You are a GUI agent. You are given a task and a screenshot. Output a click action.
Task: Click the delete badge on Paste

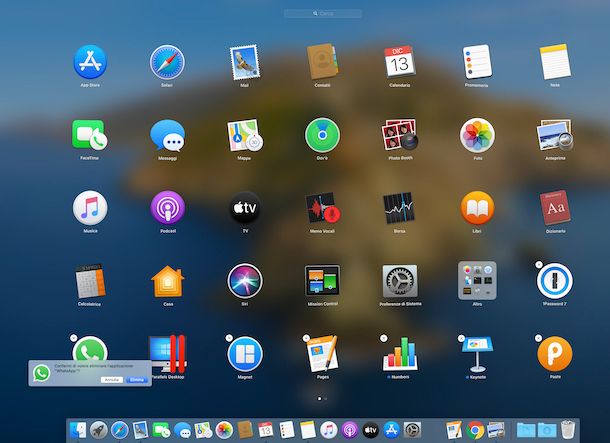[x=538, y=338]
